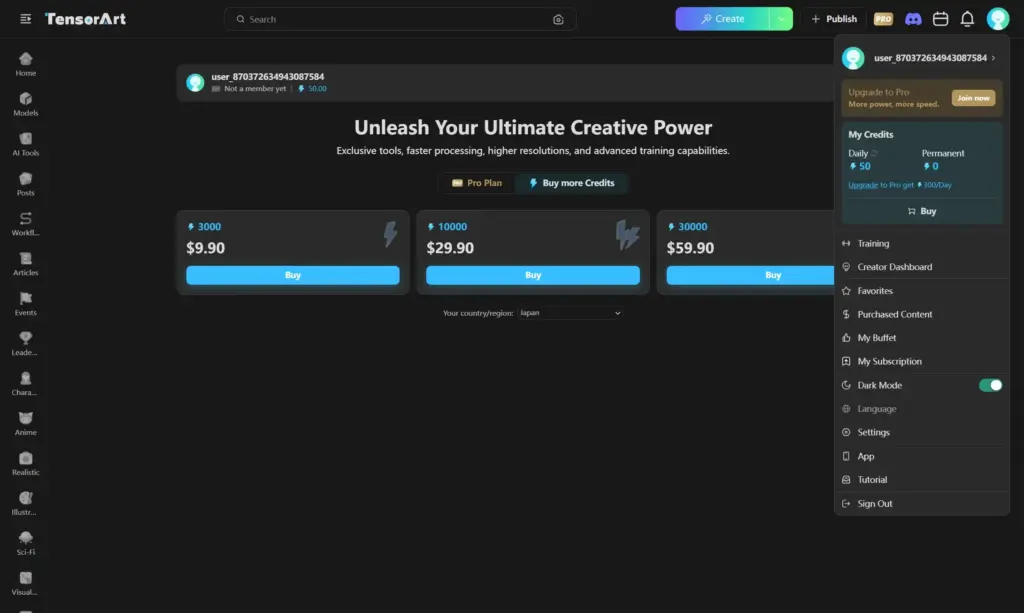Click the Publish button
The width and height of the screenshot is (1024, 613).
click(834, 19)
